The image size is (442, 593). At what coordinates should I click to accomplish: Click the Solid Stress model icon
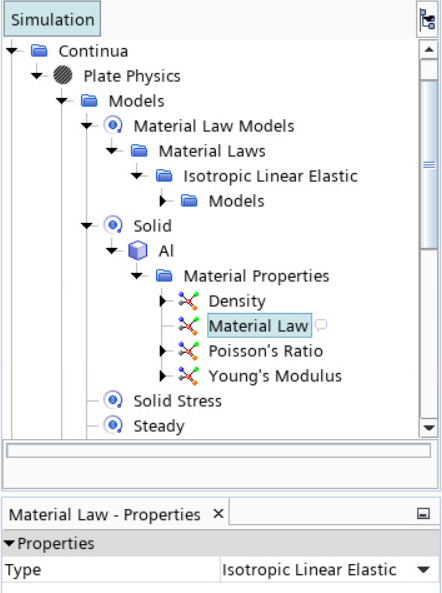coord(113,400)
